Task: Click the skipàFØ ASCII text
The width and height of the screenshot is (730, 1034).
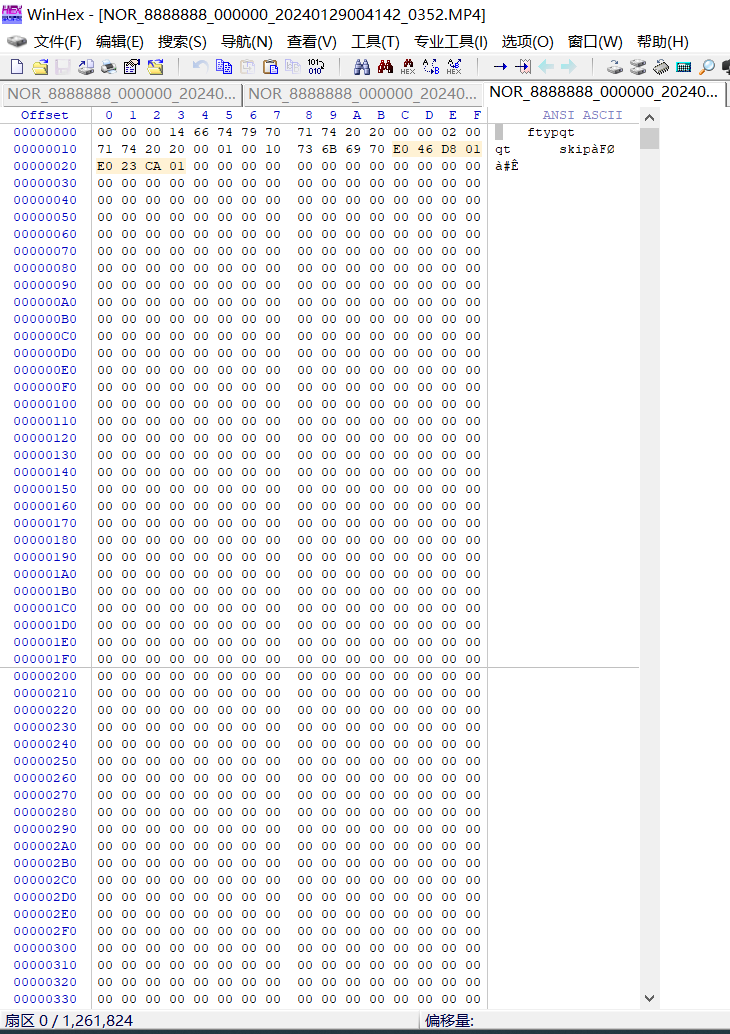Action: pyautogui.click(x=587, y=150)
